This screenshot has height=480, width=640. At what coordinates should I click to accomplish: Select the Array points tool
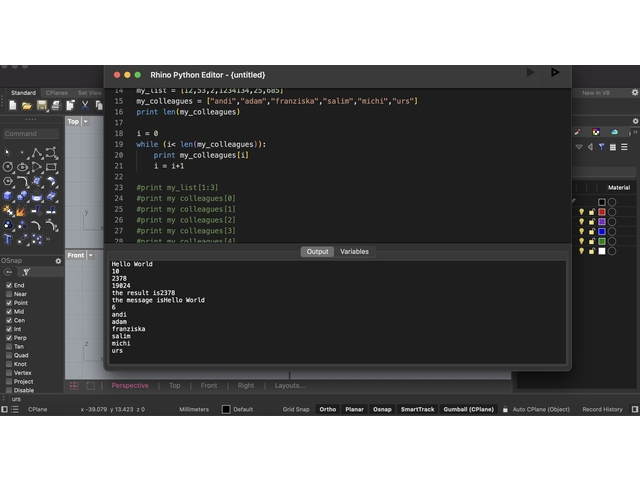[37, 239]
